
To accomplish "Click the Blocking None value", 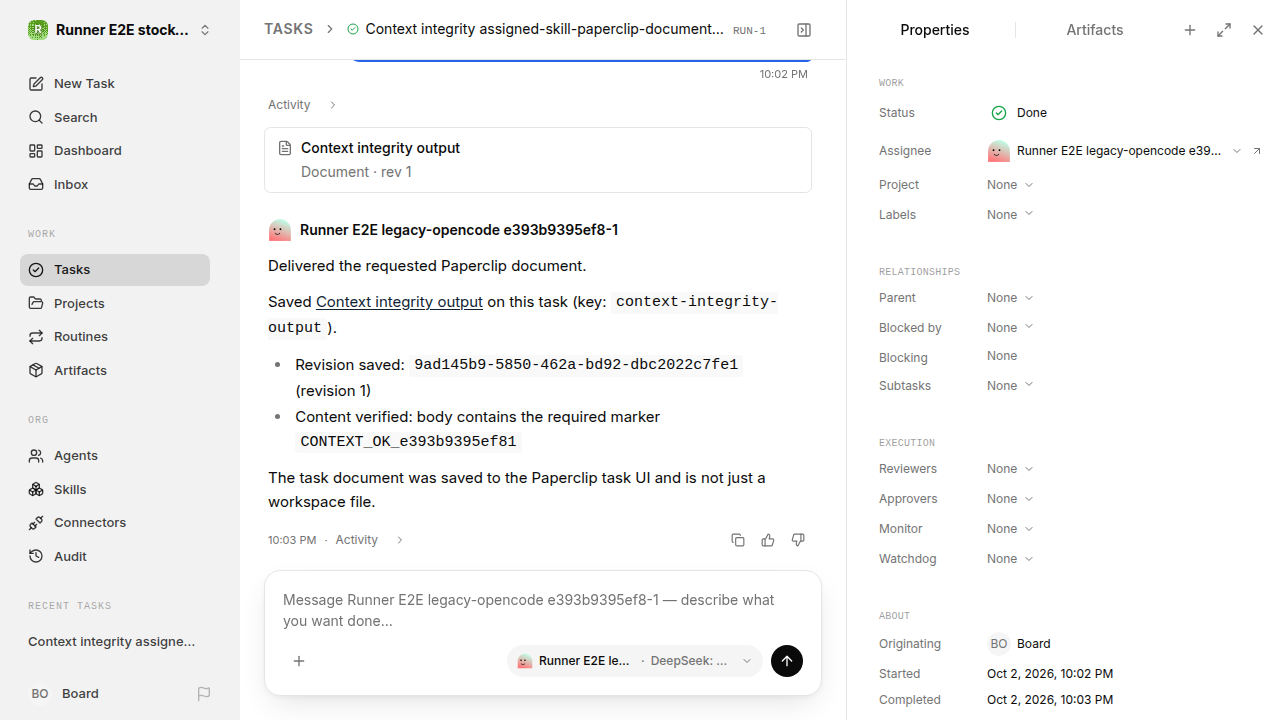I will [x=1002, y=356].
